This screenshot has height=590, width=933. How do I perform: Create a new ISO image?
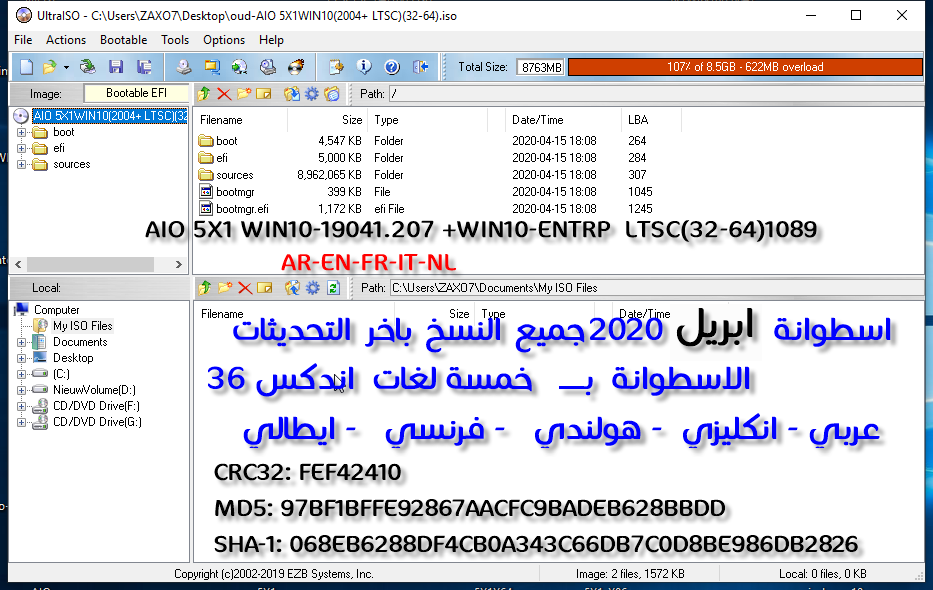[26, 67]
